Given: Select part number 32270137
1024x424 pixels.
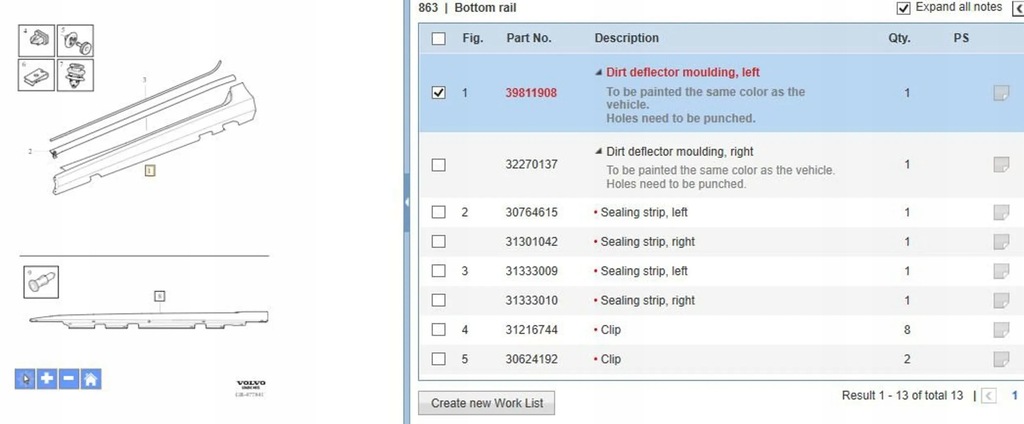Looking at the screenshot, I should (x=532, y=165).
